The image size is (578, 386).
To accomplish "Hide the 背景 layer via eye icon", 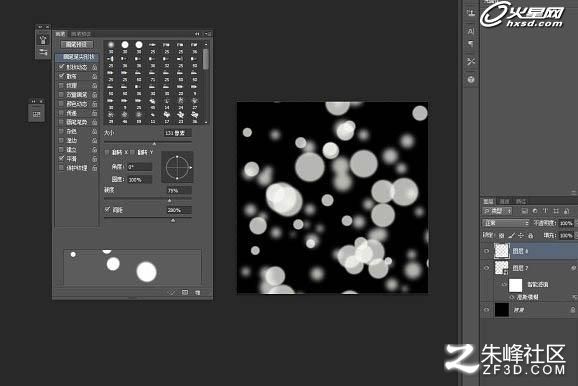I will point(487,310).
